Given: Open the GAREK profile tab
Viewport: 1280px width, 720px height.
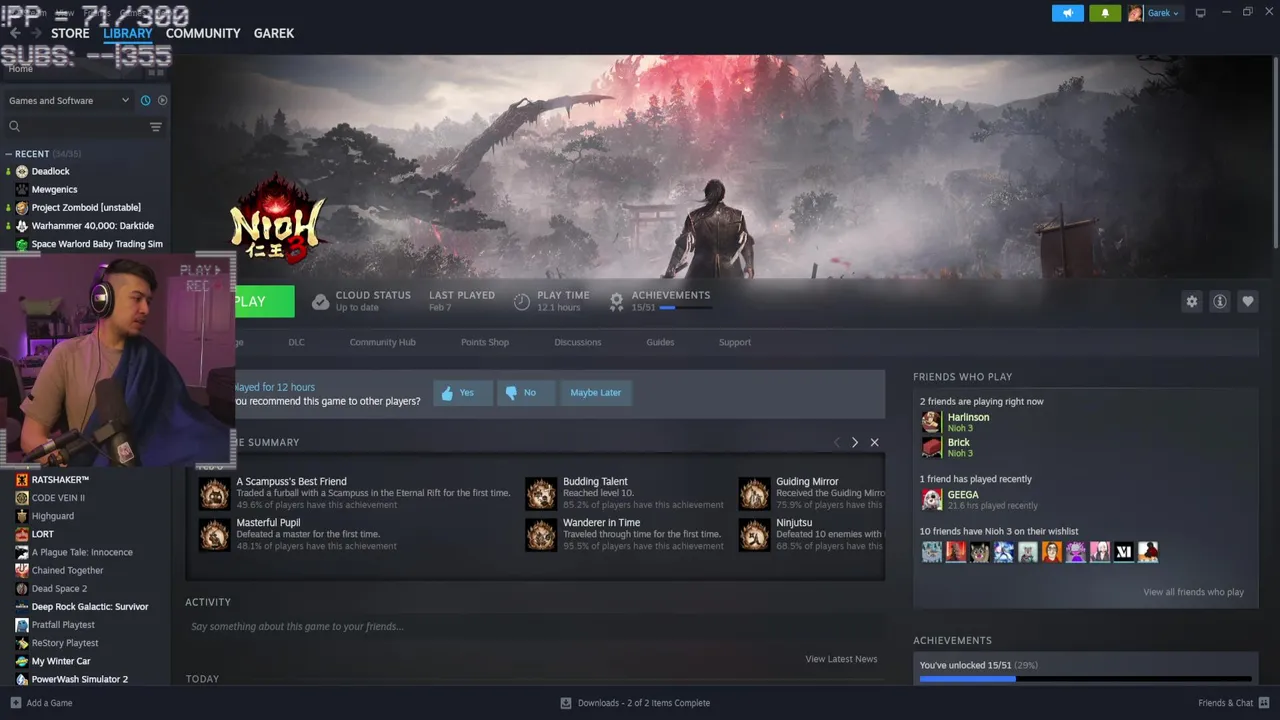Looking at the screenshot, I should [274, 33].
